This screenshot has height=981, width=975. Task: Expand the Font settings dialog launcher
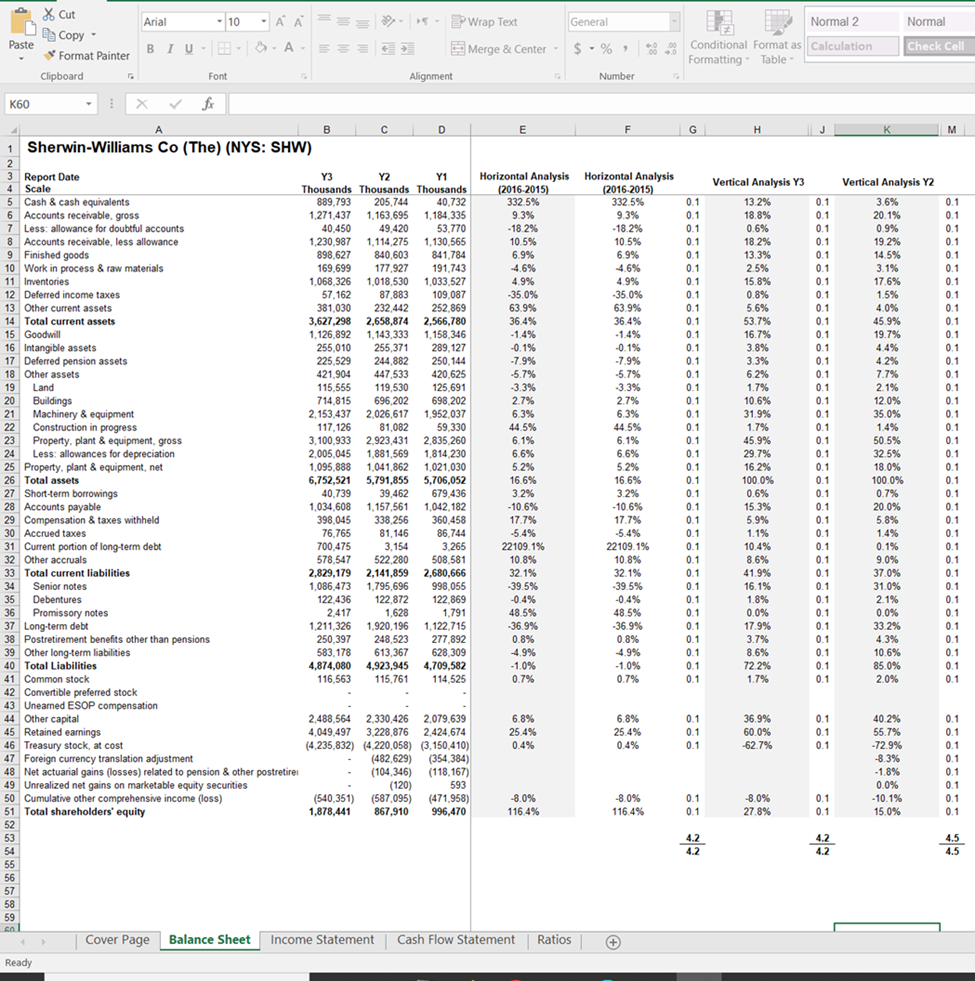tap(304, 76)
